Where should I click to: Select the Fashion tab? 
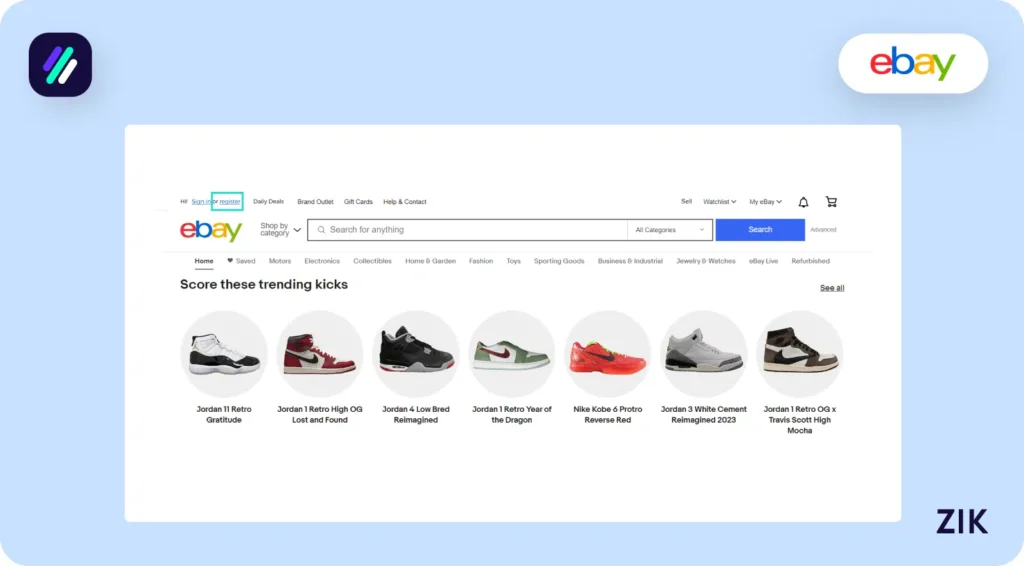[x=481, y=261]
